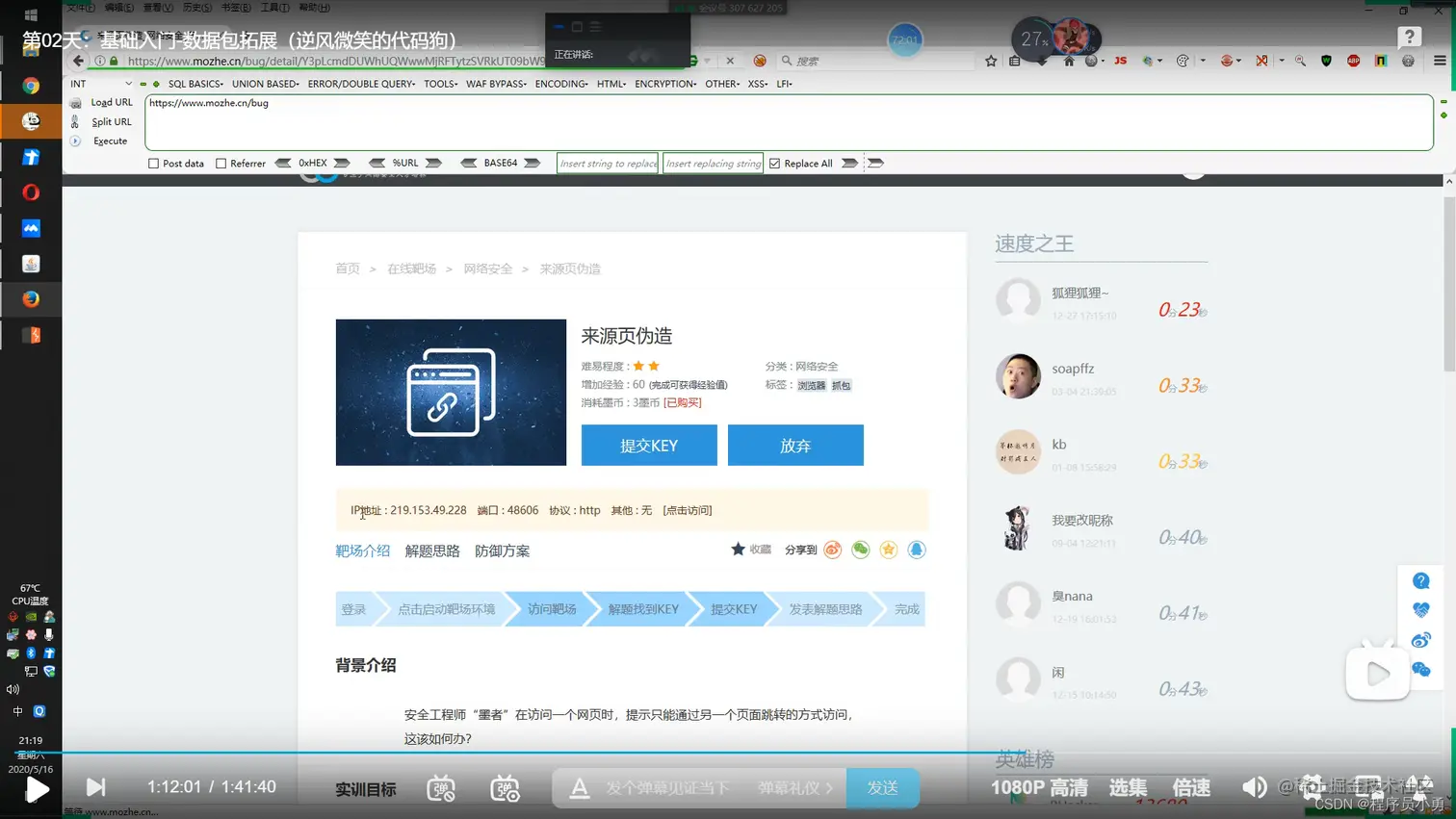Screen dimensions: 1456x819
Task: Open ENCRYPTION menu in HackBar
Action: point(665,84)
